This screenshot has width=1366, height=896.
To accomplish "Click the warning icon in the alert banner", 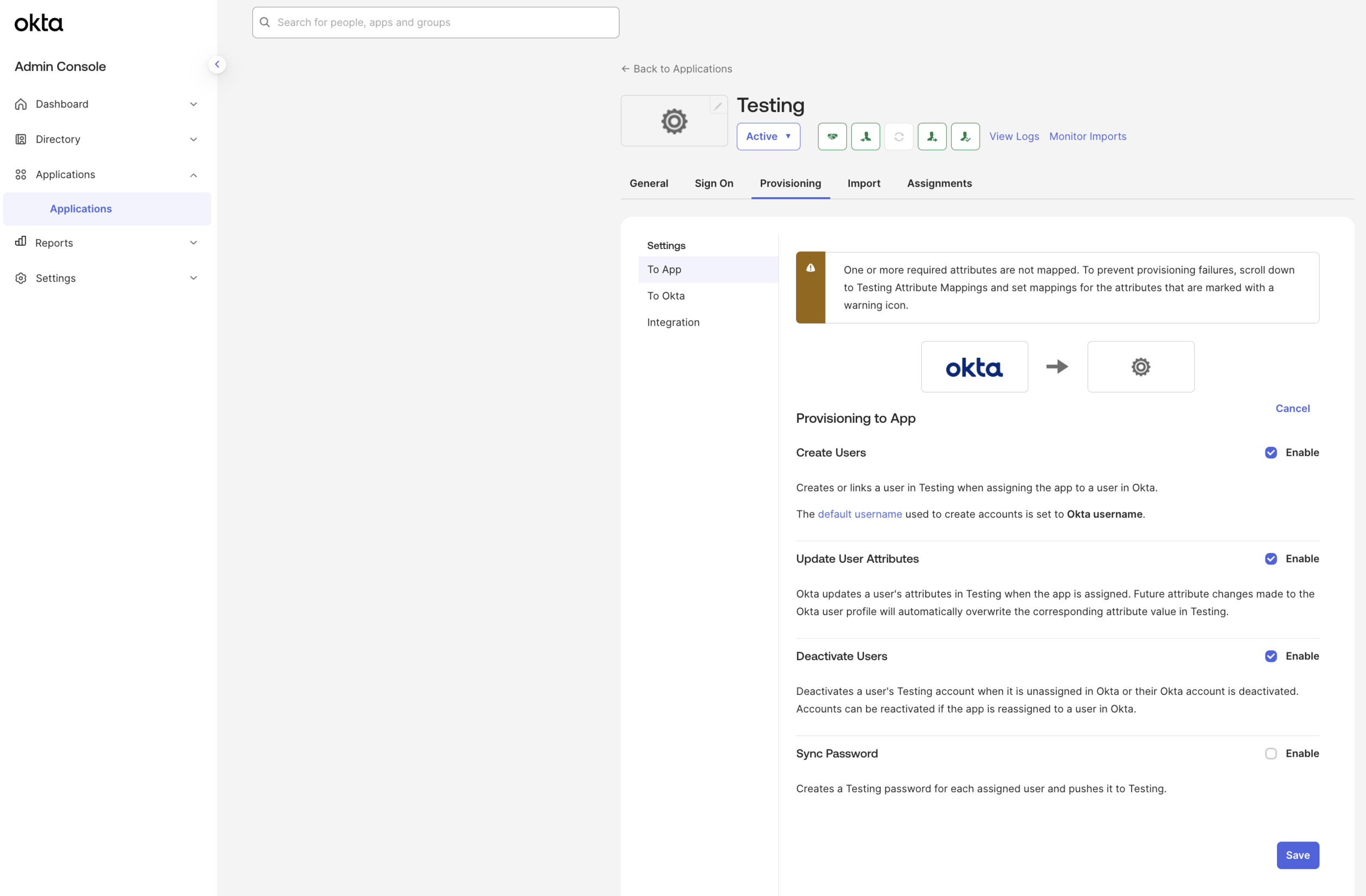I will click(x=810, y=268).
